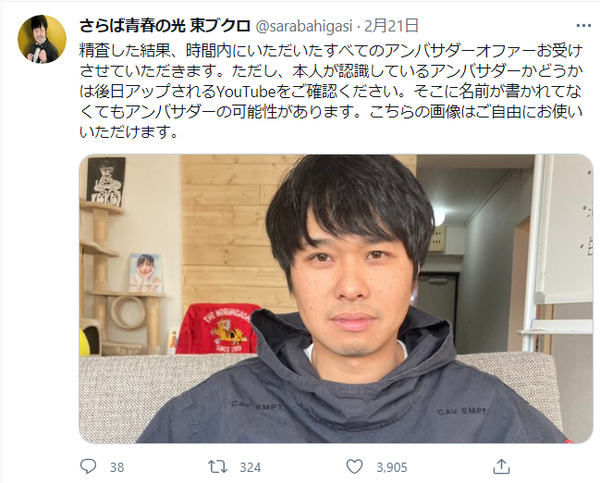Screen dimensions: 600x483
Task: Click the like count 3,905
Action: [x=392, y=467]
